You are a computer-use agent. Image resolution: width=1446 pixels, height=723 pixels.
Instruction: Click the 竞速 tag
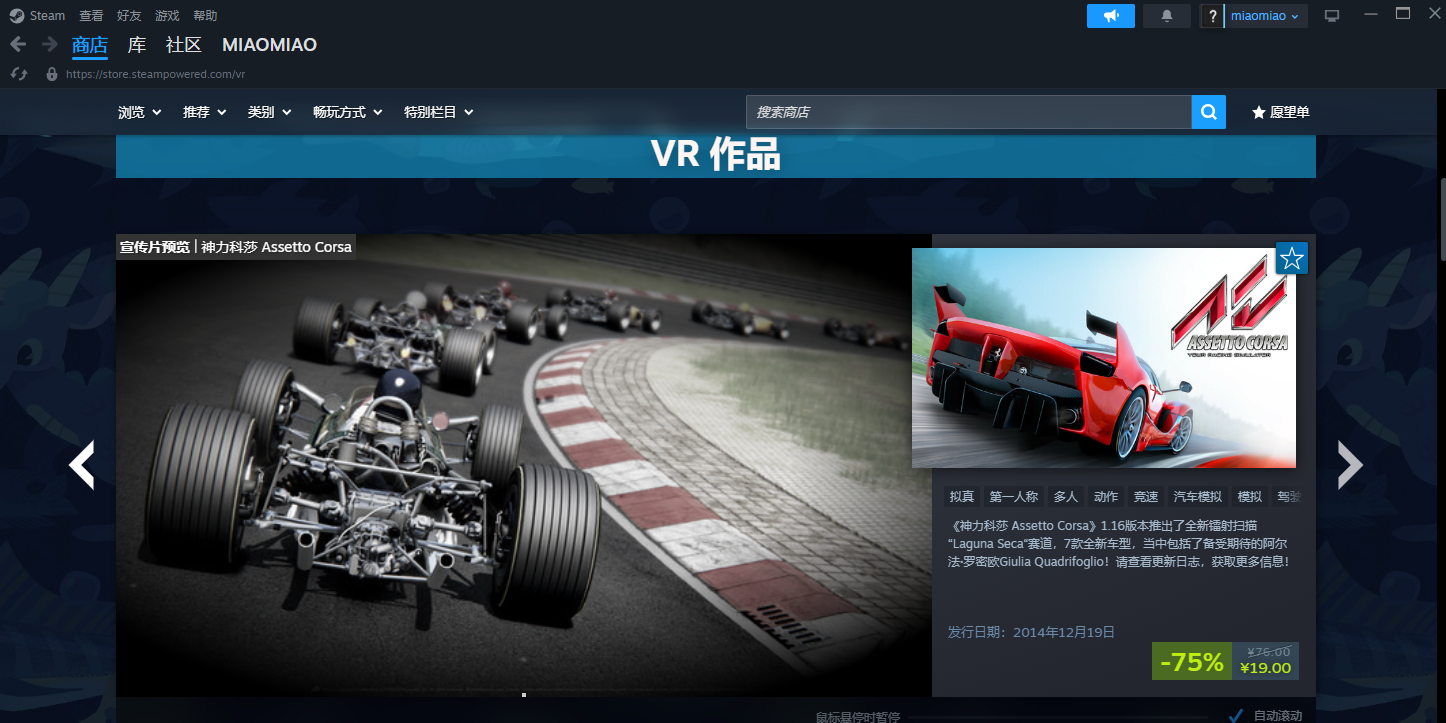click(x=1146, y=496)
